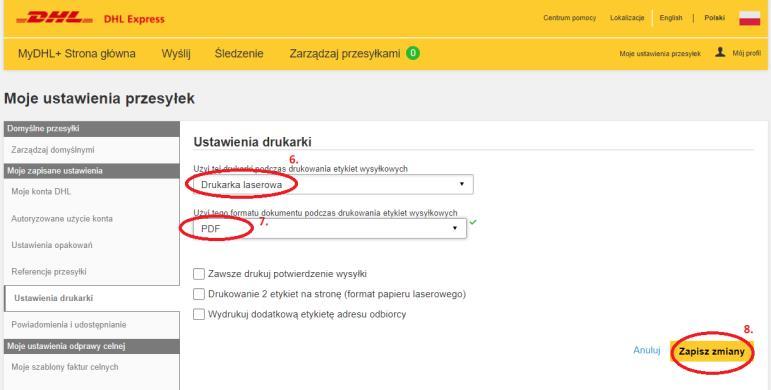Click the Moje zapisane ustawienia section header

click(x=91, y=171)
